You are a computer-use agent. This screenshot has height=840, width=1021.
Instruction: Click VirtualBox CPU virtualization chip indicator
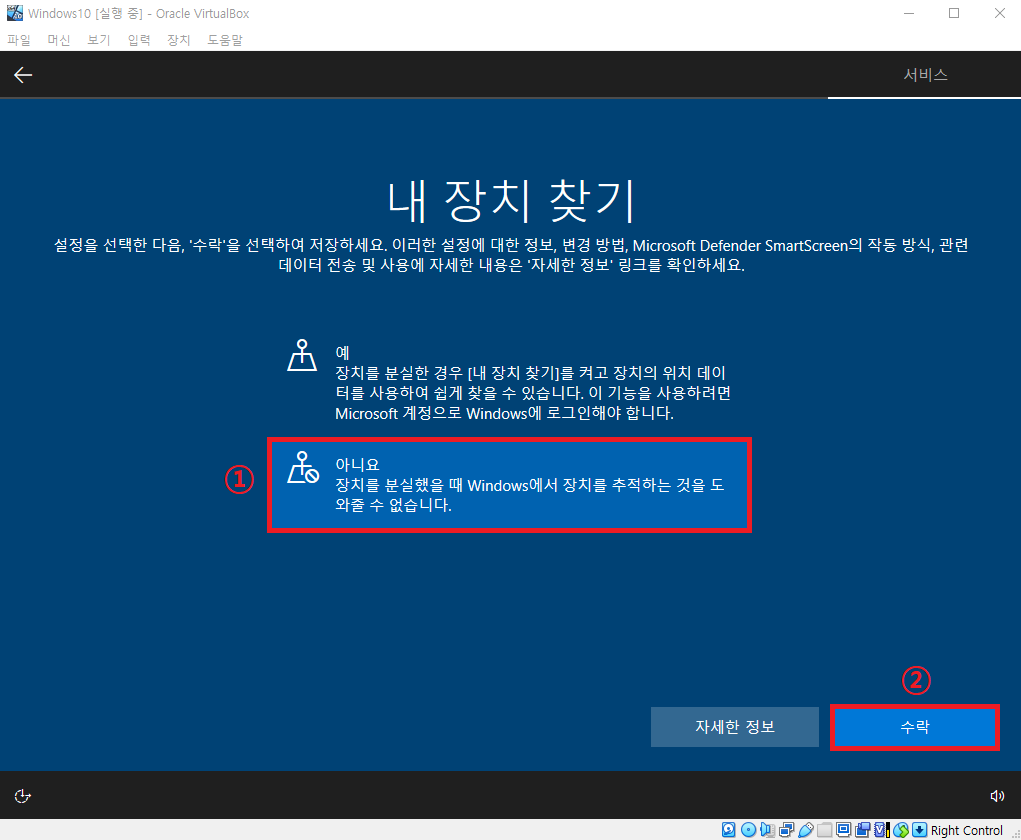click(x=882, y=830)
